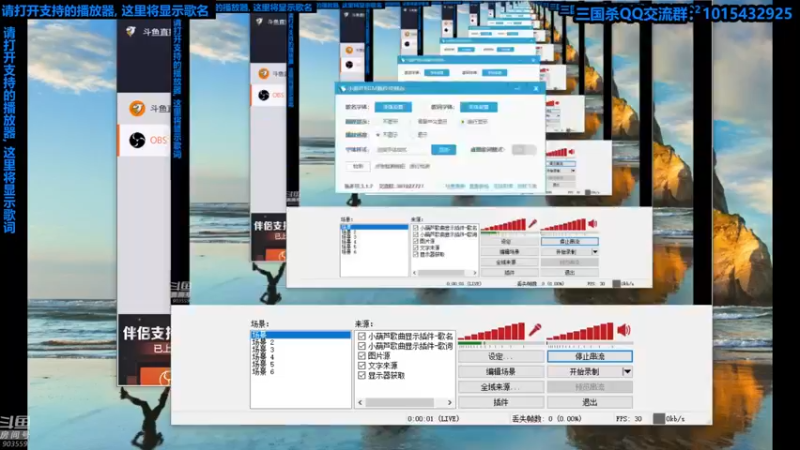Click the 设定... button in the large panel

click(x=501, y=356)
